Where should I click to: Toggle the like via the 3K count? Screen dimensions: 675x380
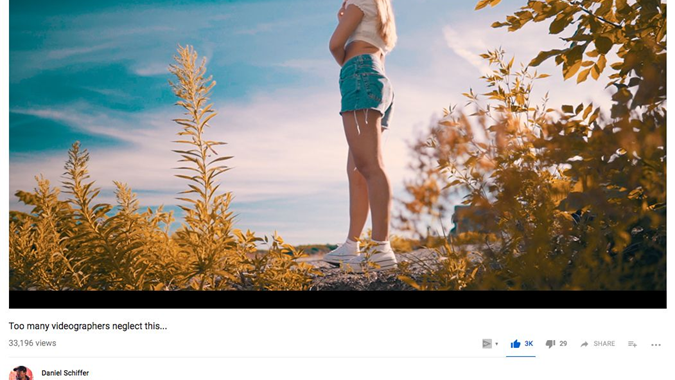click(529, 343)
